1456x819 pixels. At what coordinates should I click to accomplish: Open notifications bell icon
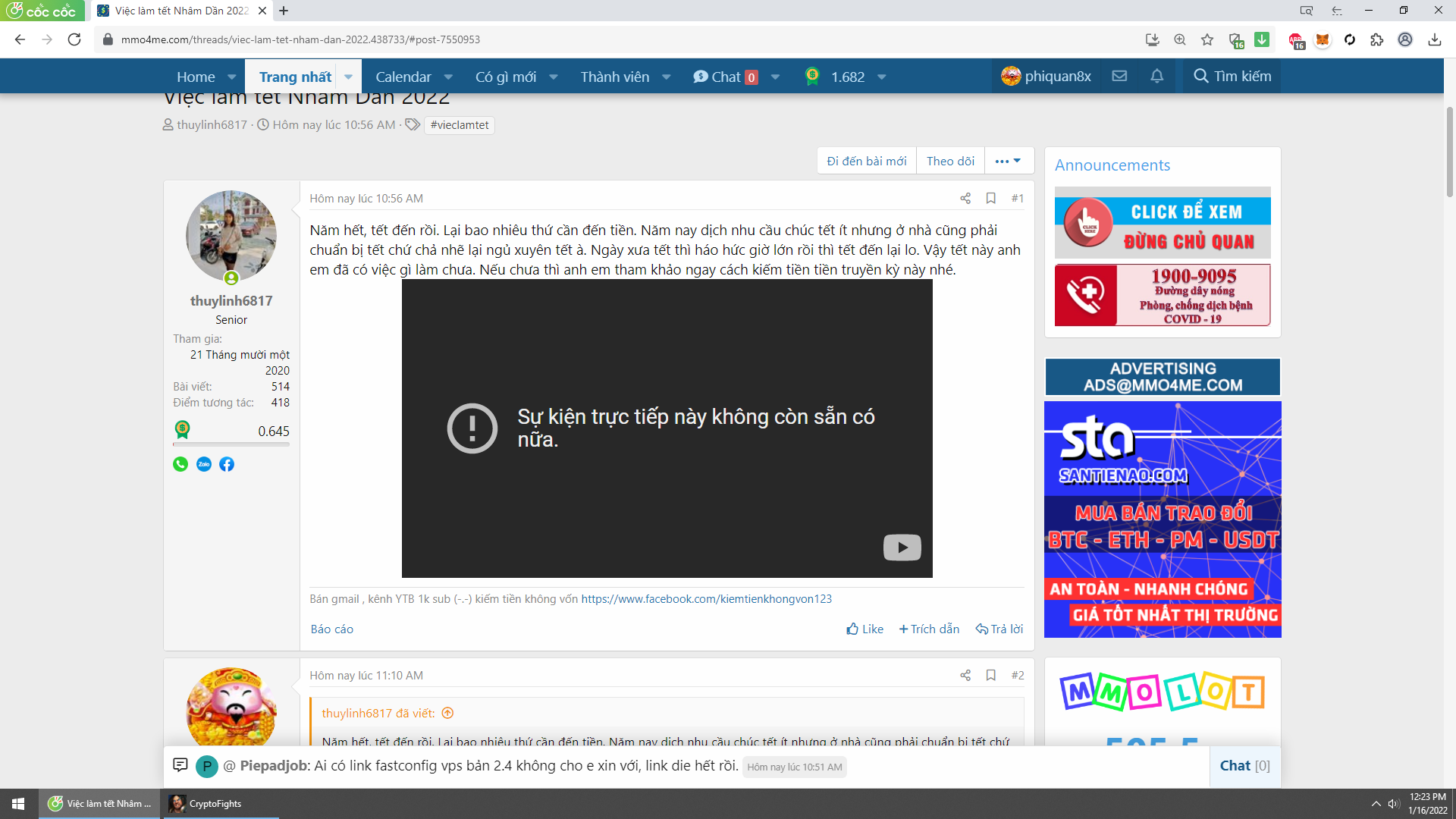1156,77
